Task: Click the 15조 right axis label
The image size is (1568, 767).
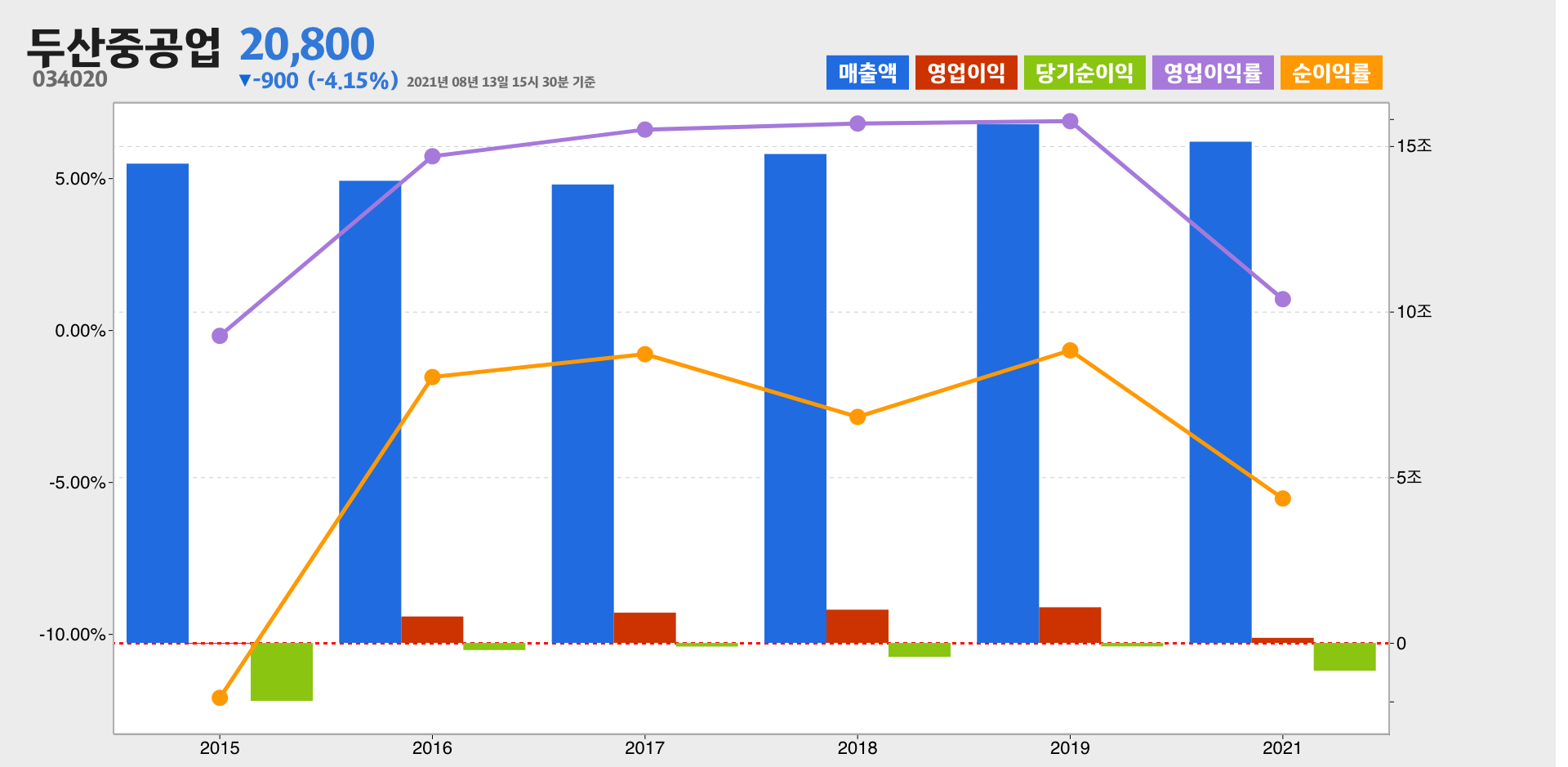Action: pyautogui.click(x=1414, y=145)
